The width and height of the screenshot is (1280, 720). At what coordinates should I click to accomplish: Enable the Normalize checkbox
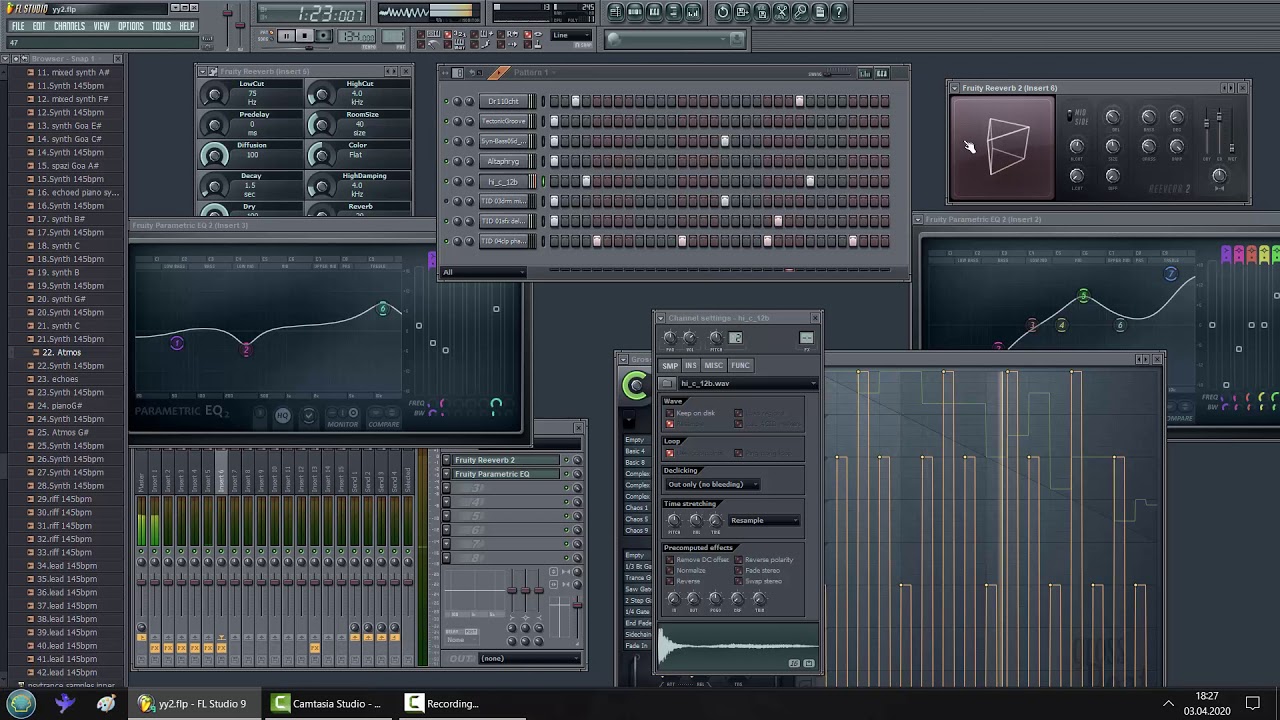[x=670, y=570]
